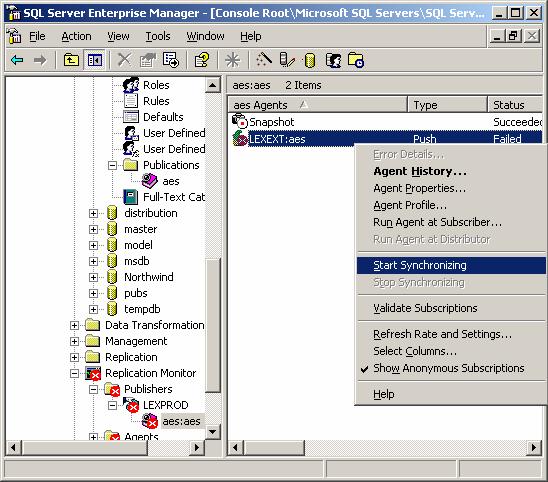548x482 pixels.
Task: Sort by Type column header
Action: (x=447, y=105)
